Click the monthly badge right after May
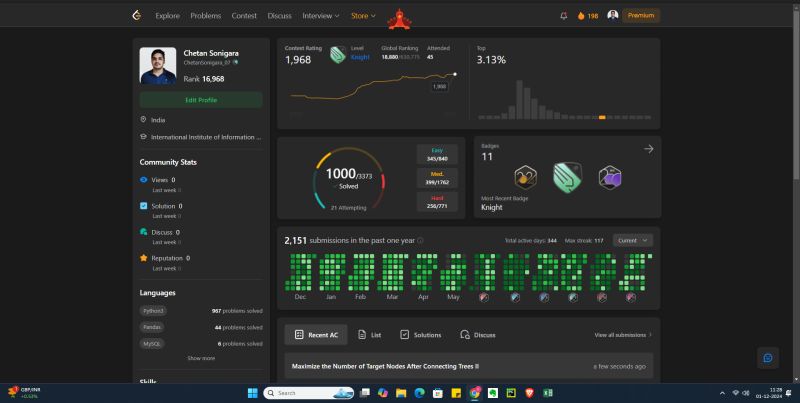Image resolution: width=800 pixels, height=403 pixels. coord(484,297)
